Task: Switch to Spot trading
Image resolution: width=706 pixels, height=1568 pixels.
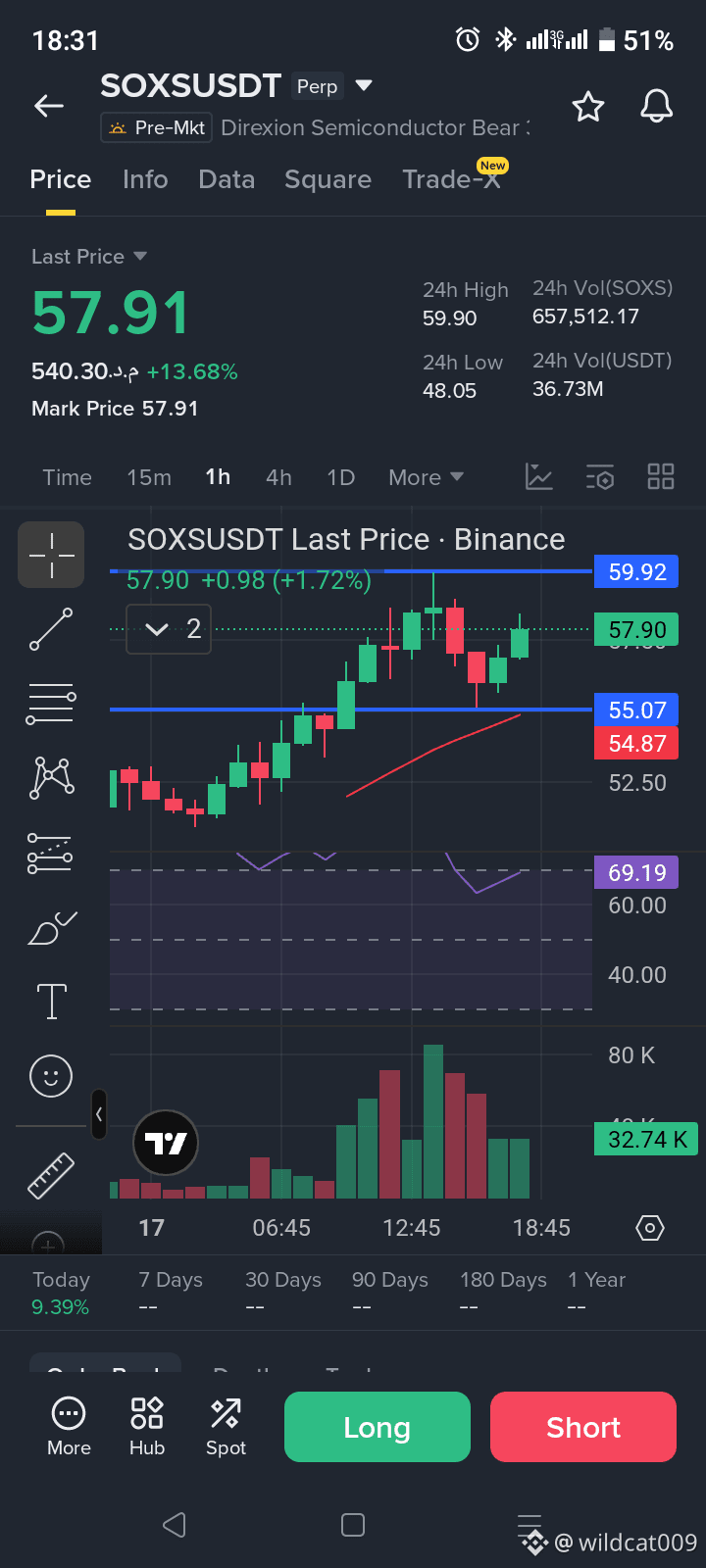Action: coord(226,1427)
